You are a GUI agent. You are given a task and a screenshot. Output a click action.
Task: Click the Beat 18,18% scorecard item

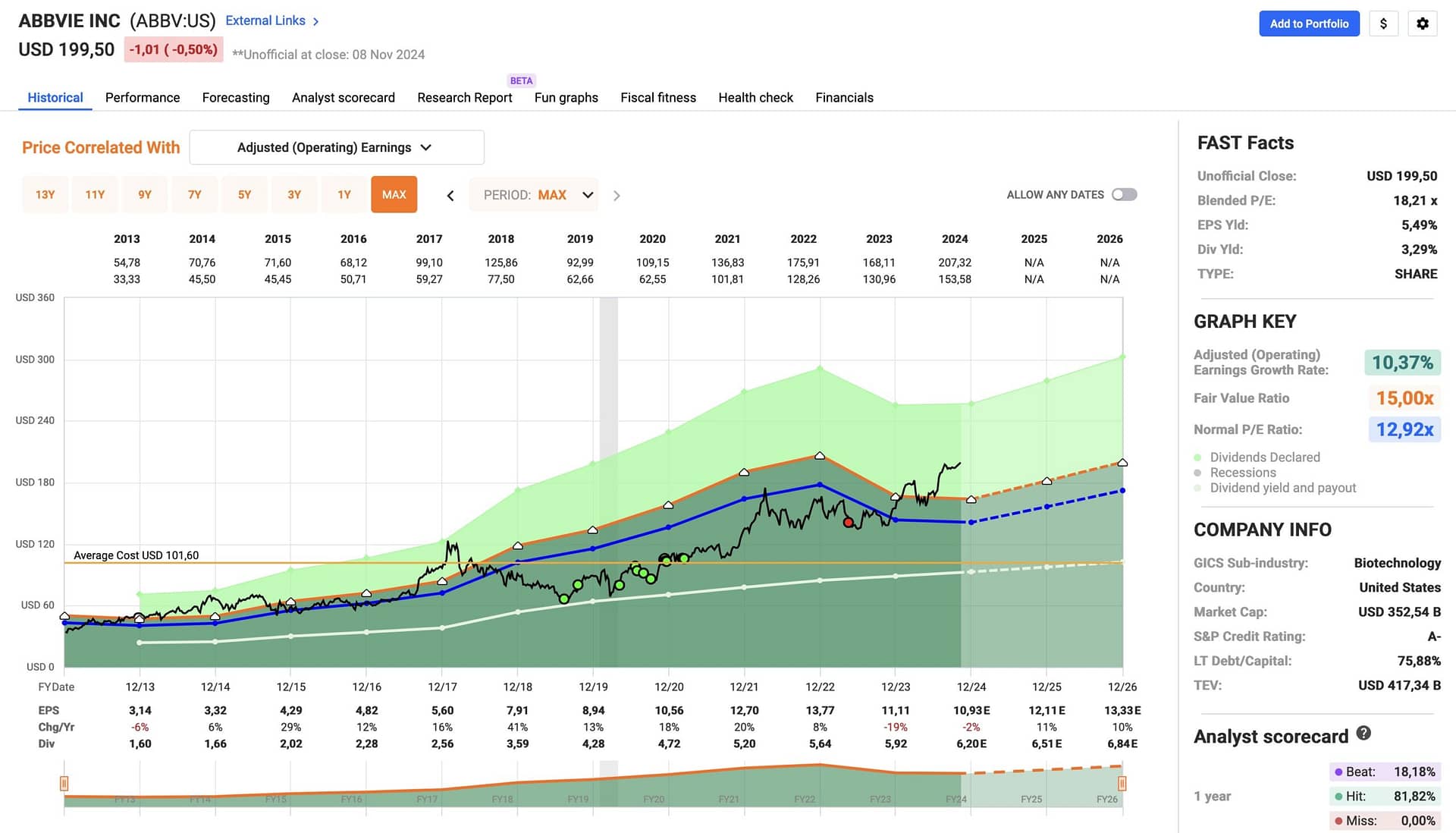1385,772
